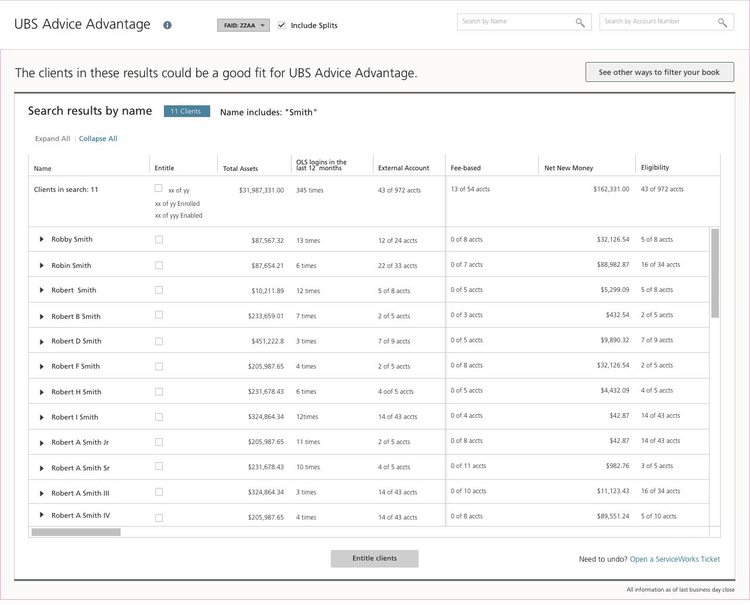Image resolution: width=750 pixels, height=605 pixels.
Task: Expand the Robert A Smith Jr row
Action: (x=42, y=443)
